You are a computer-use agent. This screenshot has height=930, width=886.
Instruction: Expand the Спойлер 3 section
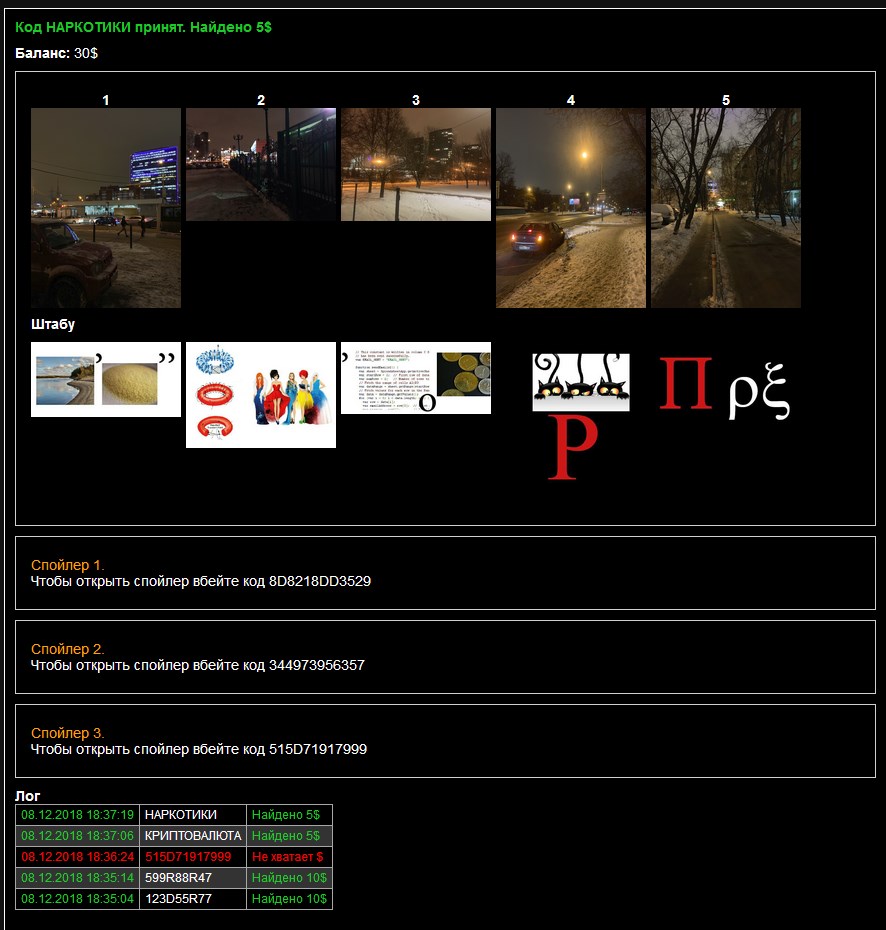point(68,733)
